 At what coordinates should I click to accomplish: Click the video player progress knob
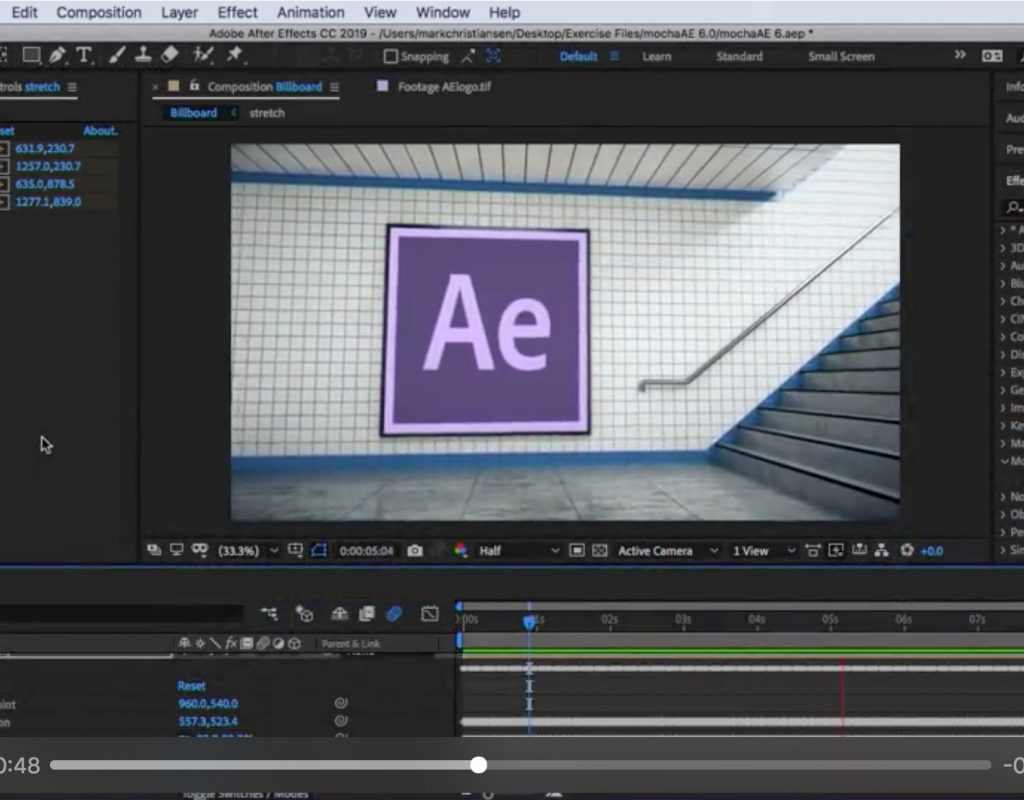(x=479, y=765)
